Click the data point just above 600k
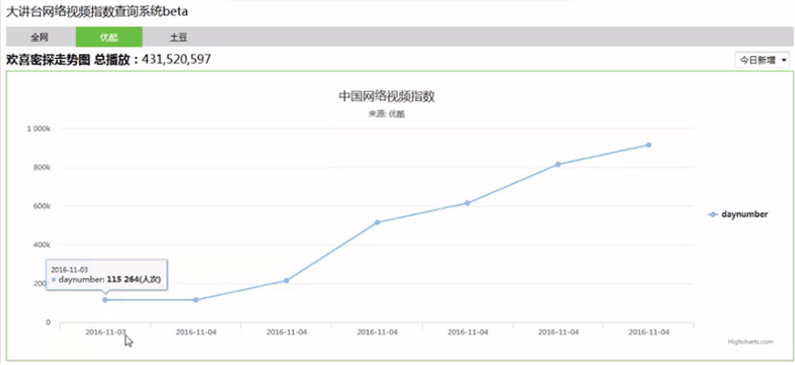 click(x=467, y=203)
